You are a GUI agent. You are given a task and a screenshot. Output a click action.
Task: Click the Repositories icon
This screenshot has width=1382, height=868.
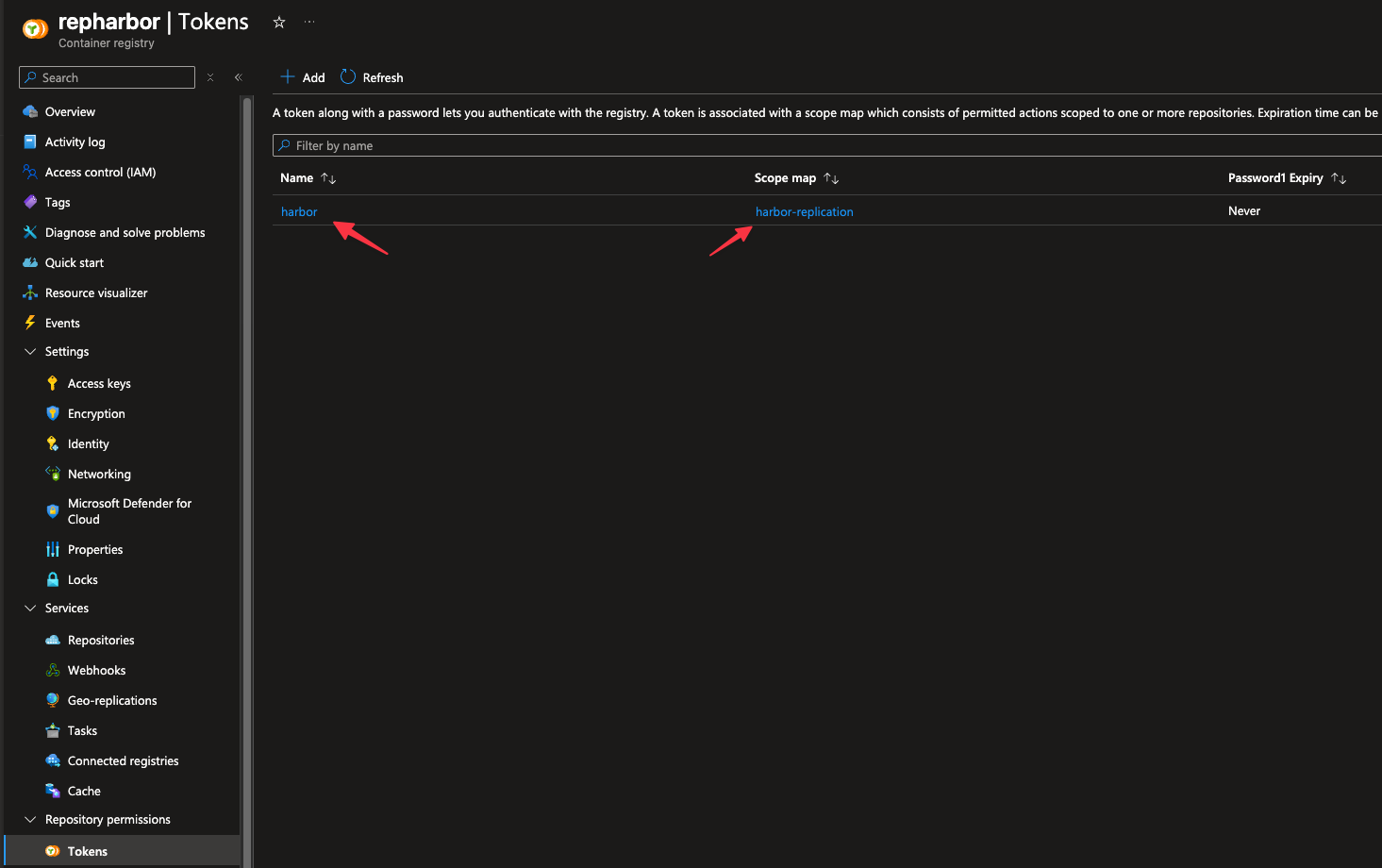(x=53, y=640)
